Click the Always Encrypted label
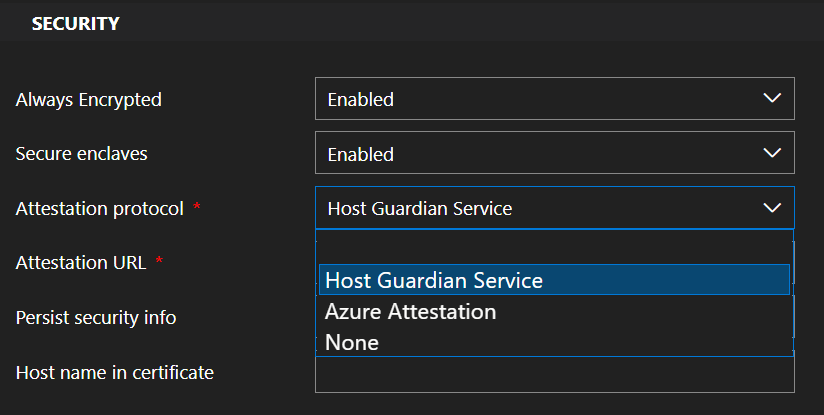The image size is (824, 415). coord(89,99)
